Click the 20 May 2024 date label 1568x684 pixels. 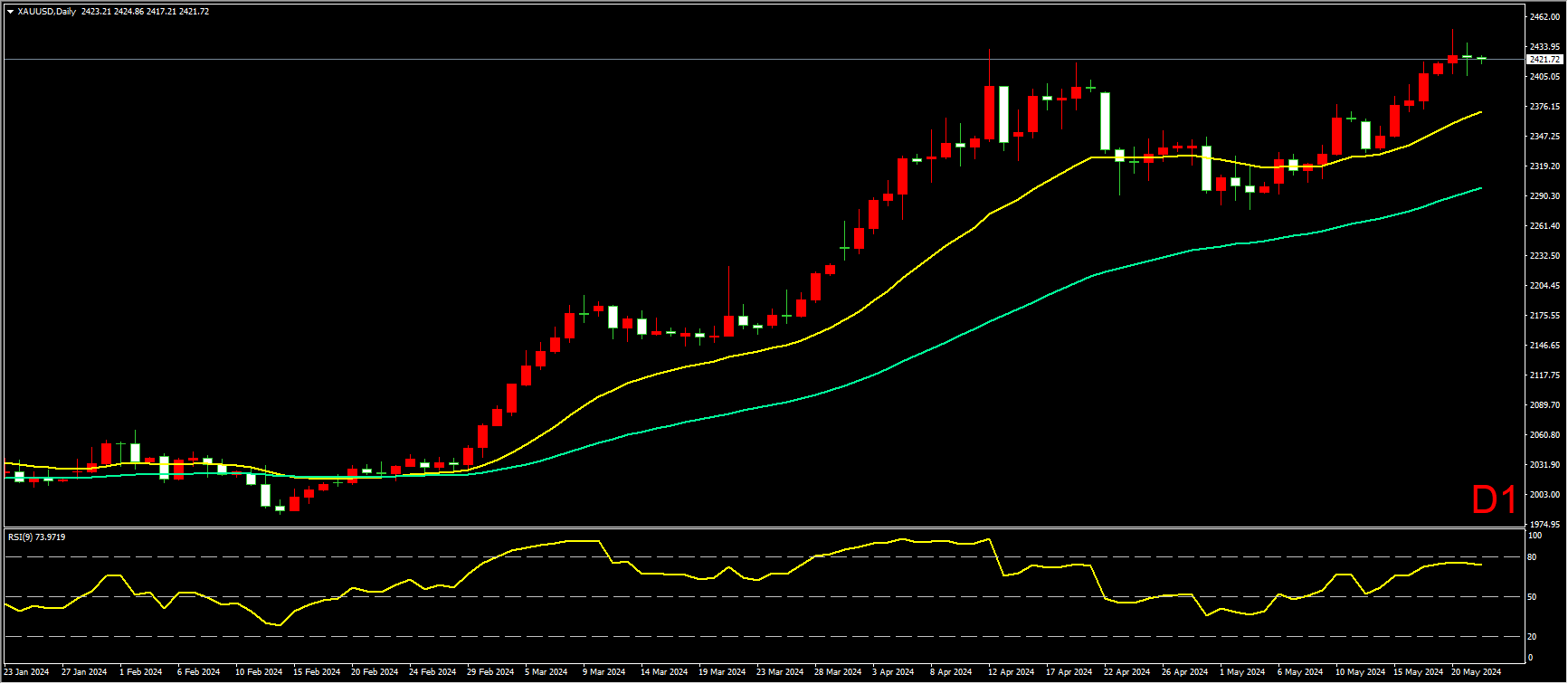(1476, 672)
